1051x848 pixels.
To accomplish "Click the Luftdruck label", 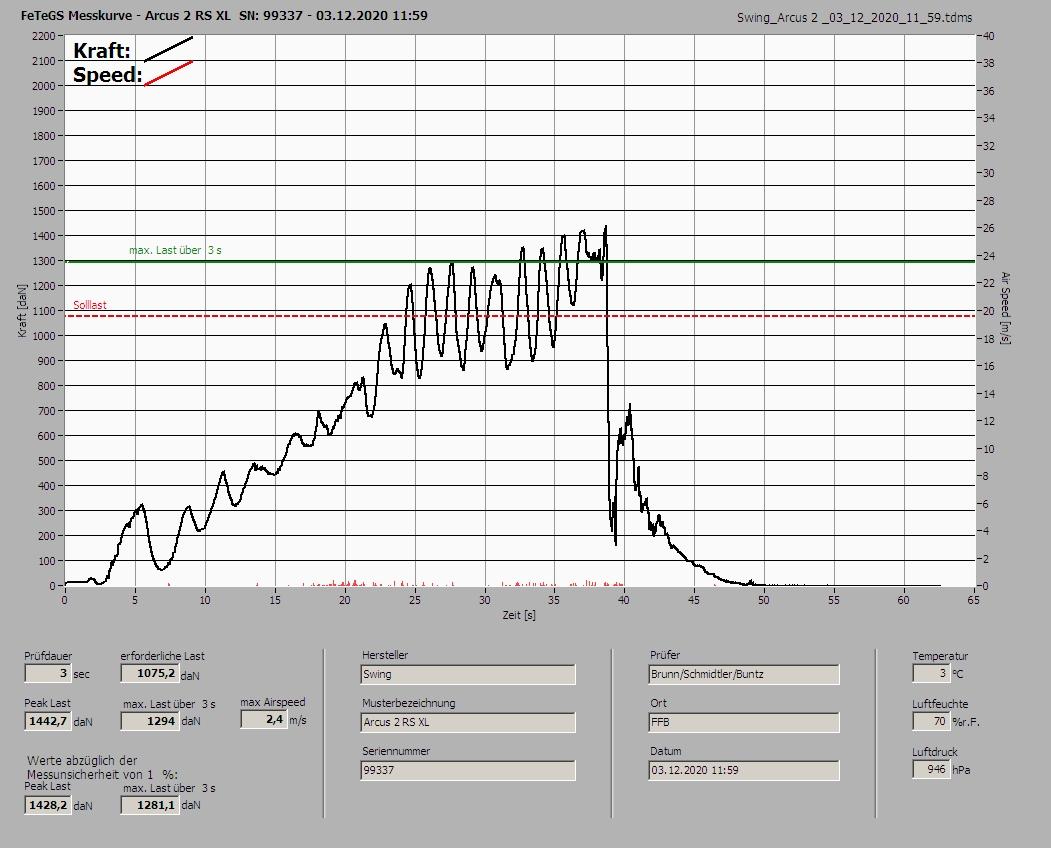I will pyautogui.click(x=935, y=752).
